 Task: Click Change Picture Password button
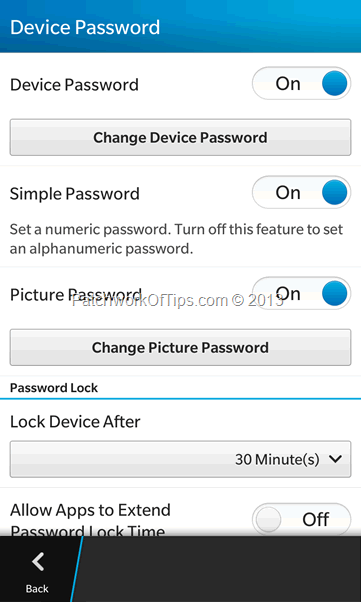click(180, 347)
